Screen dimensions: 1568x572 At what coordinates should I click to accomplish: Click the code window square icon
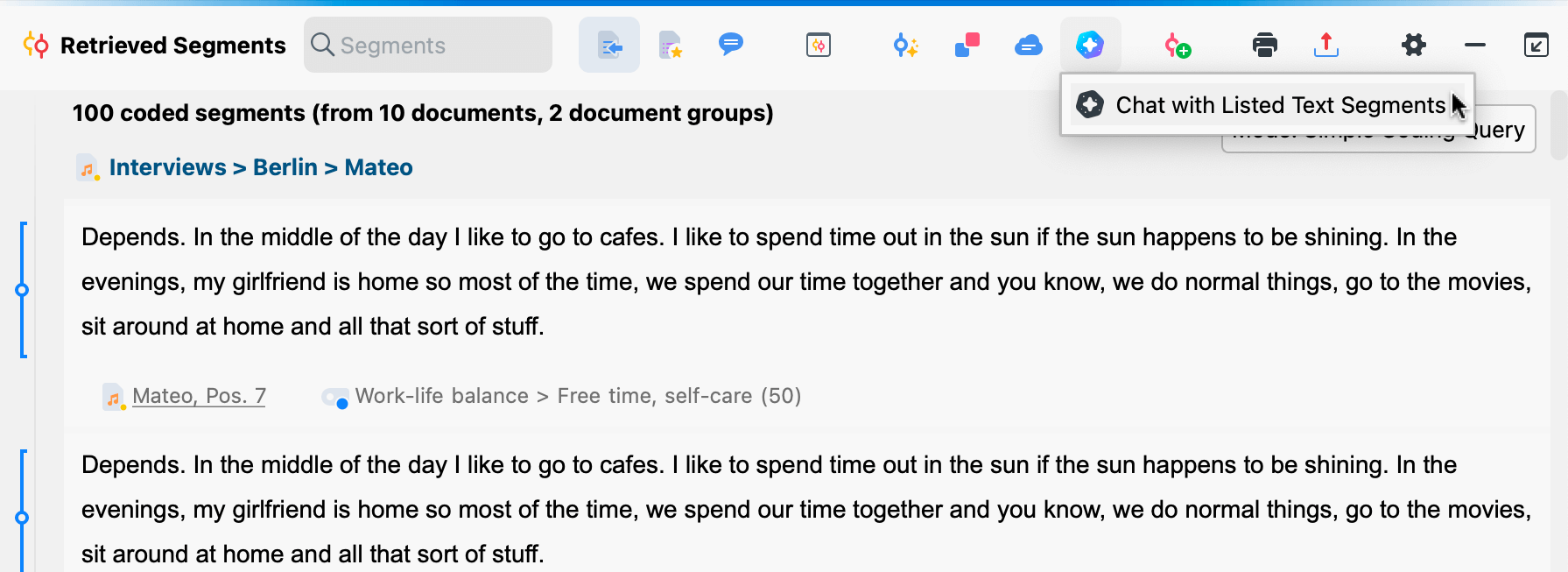(x=819, y=45)
